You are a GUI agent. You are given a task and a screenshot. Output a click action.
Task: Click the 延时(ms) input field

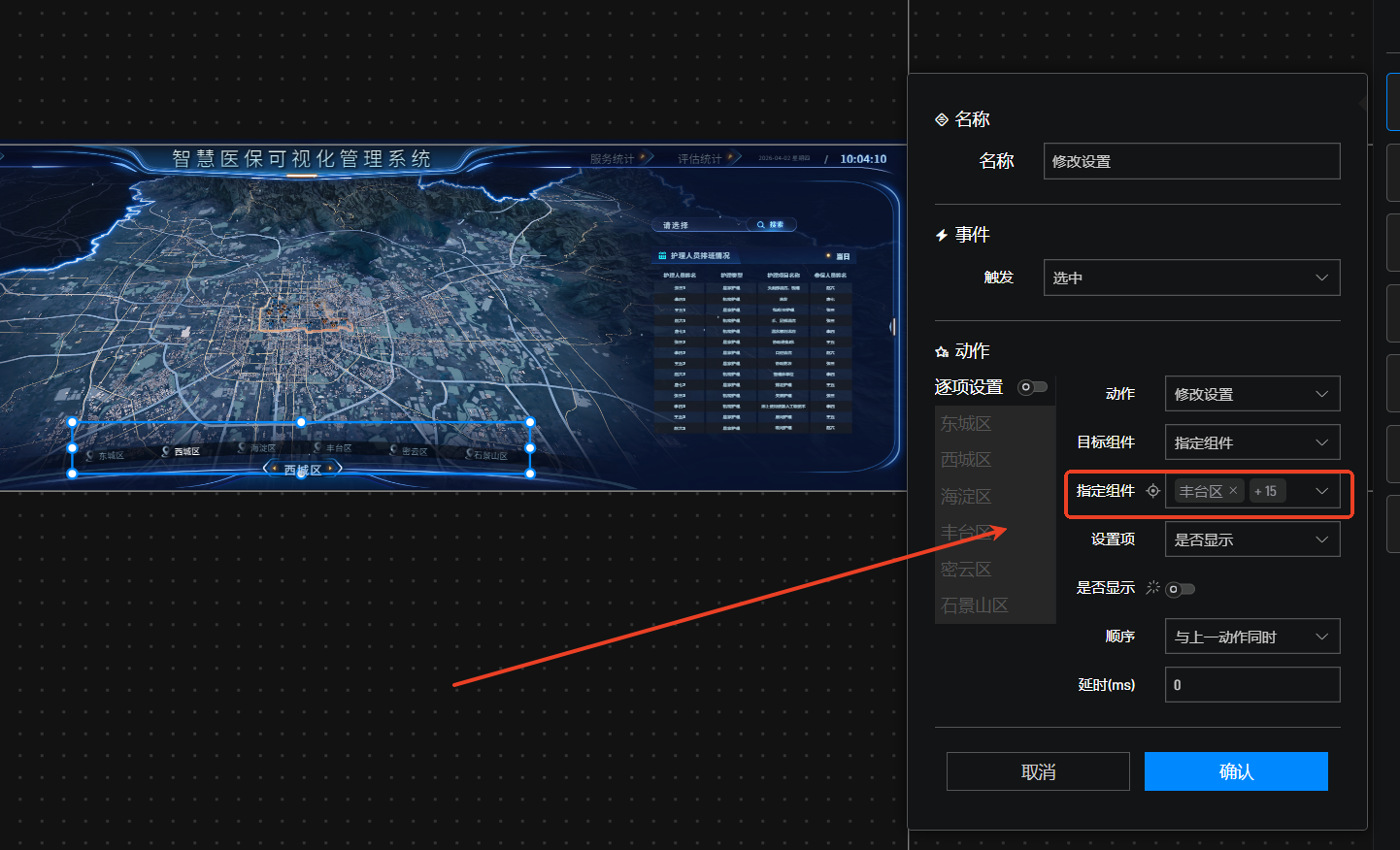1251,685
